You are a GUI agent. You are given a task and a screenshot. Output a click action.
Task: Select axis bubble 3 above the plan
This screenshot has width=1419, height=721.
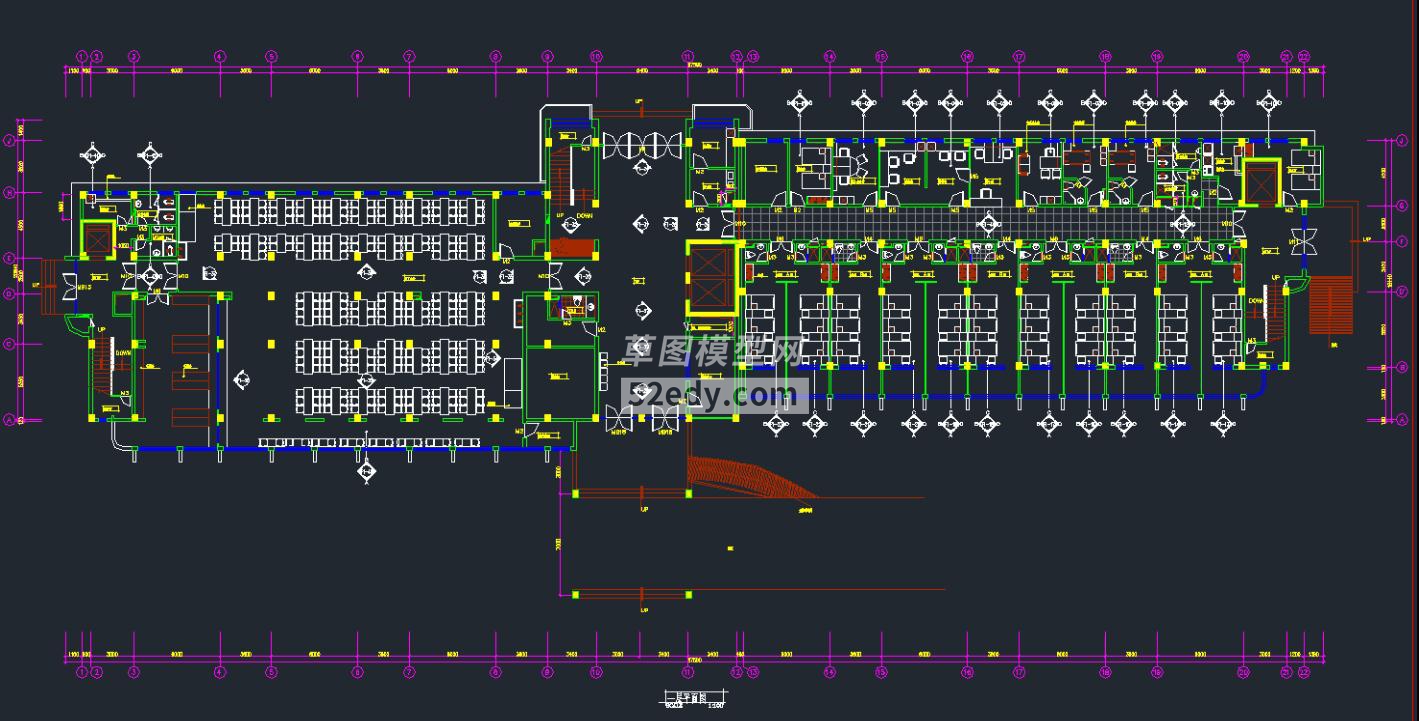click(x=134, y=57)
